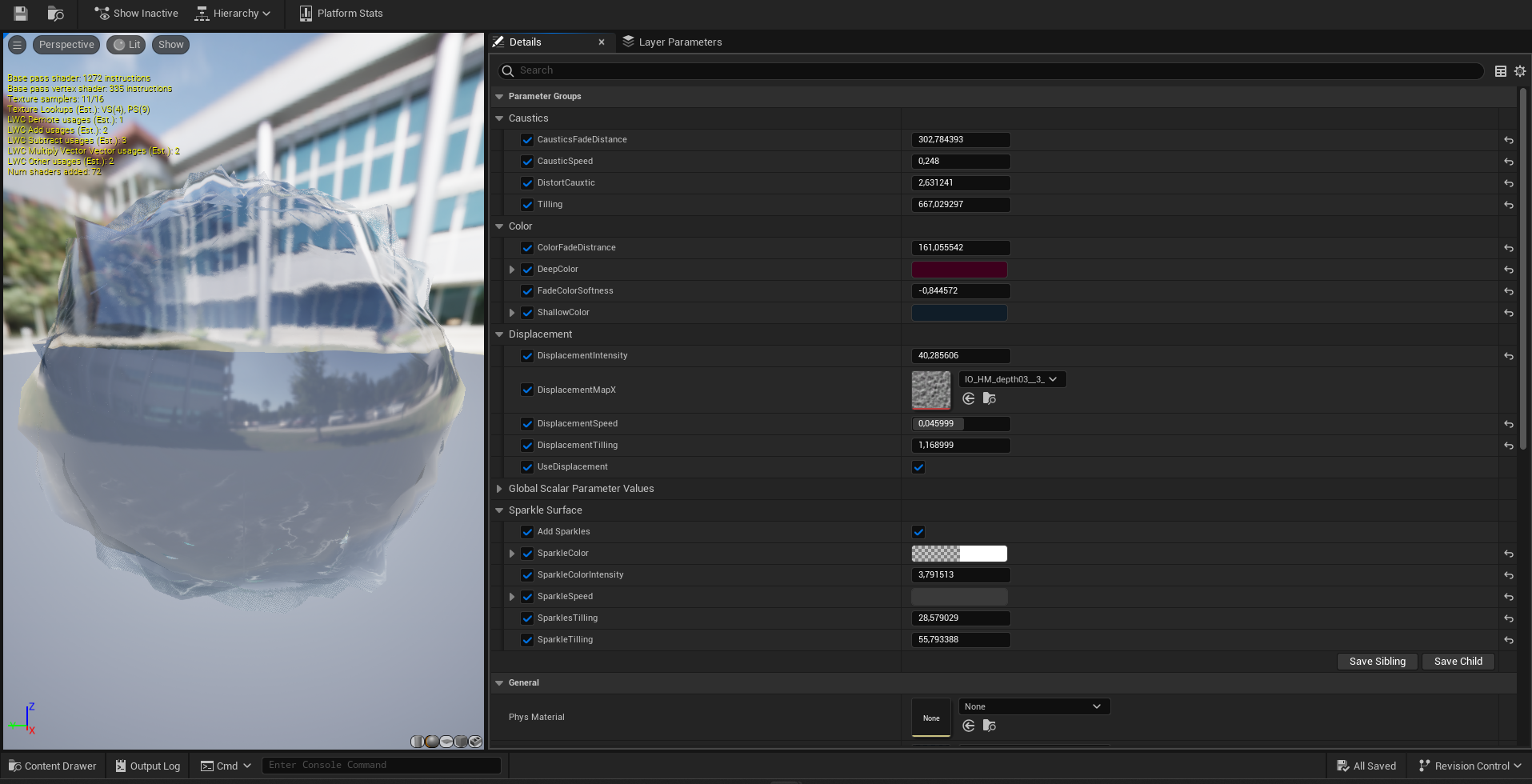Open the Hierarchy dropdown menu
Viewport: 1532px width, 784px height.
point(234,14)
